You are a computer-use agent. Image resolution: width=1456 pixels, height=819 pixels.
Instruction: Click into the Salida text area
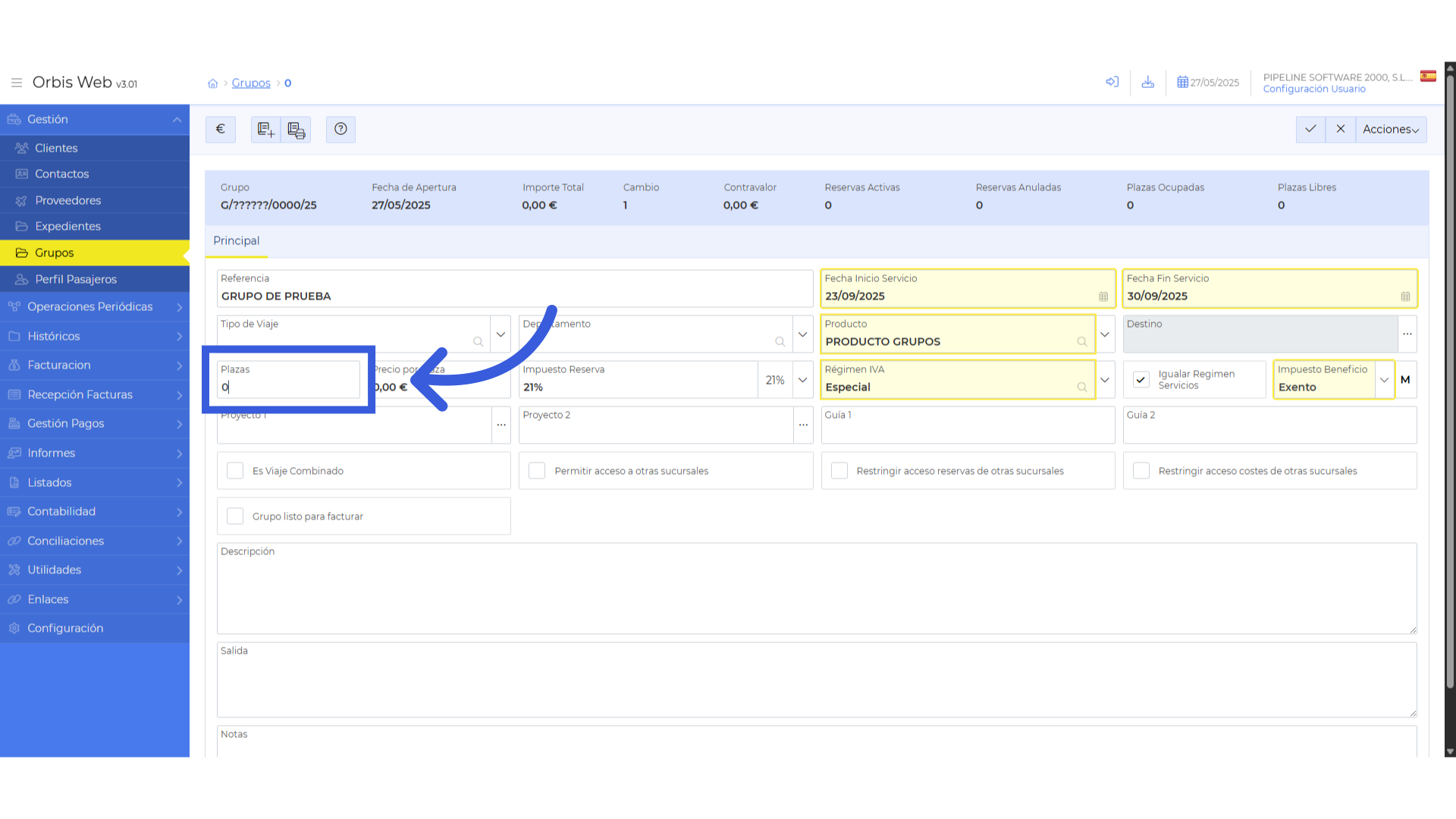point(817,680)
